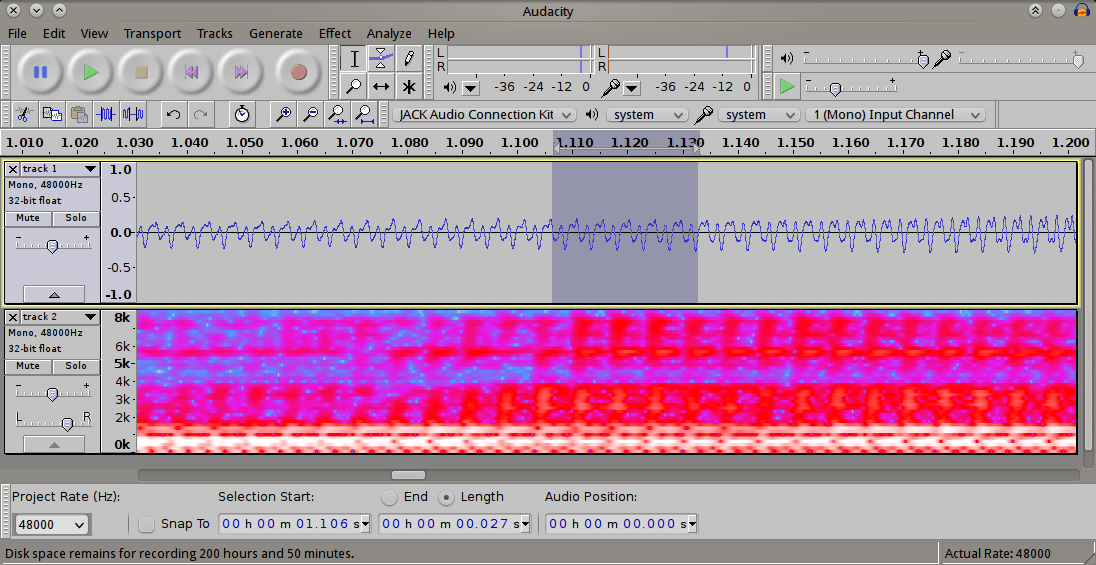The height and width of the screenshot is (565, 1096).
Task: Collapse track 2 with triangle button
Action: [x=54, y=445]
